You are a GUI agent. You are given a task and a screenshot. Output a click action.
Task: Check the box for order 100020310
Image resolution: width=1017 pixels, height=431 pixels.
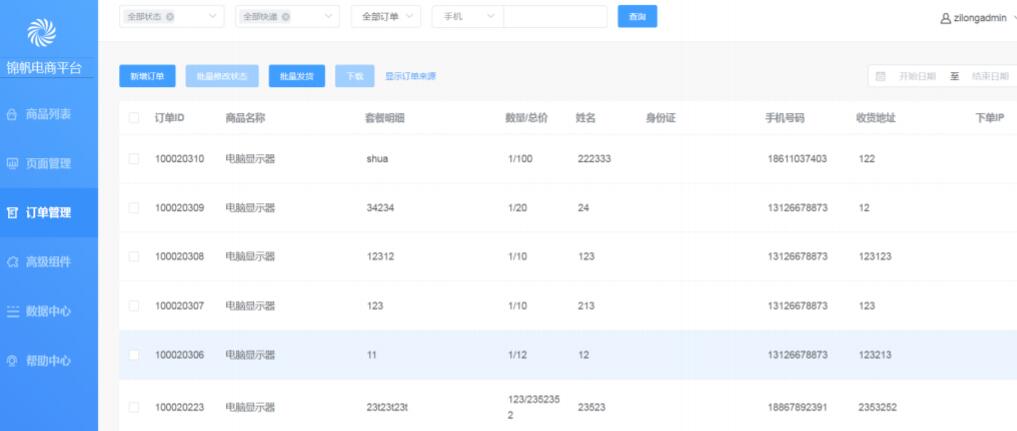tap(134, 159)
